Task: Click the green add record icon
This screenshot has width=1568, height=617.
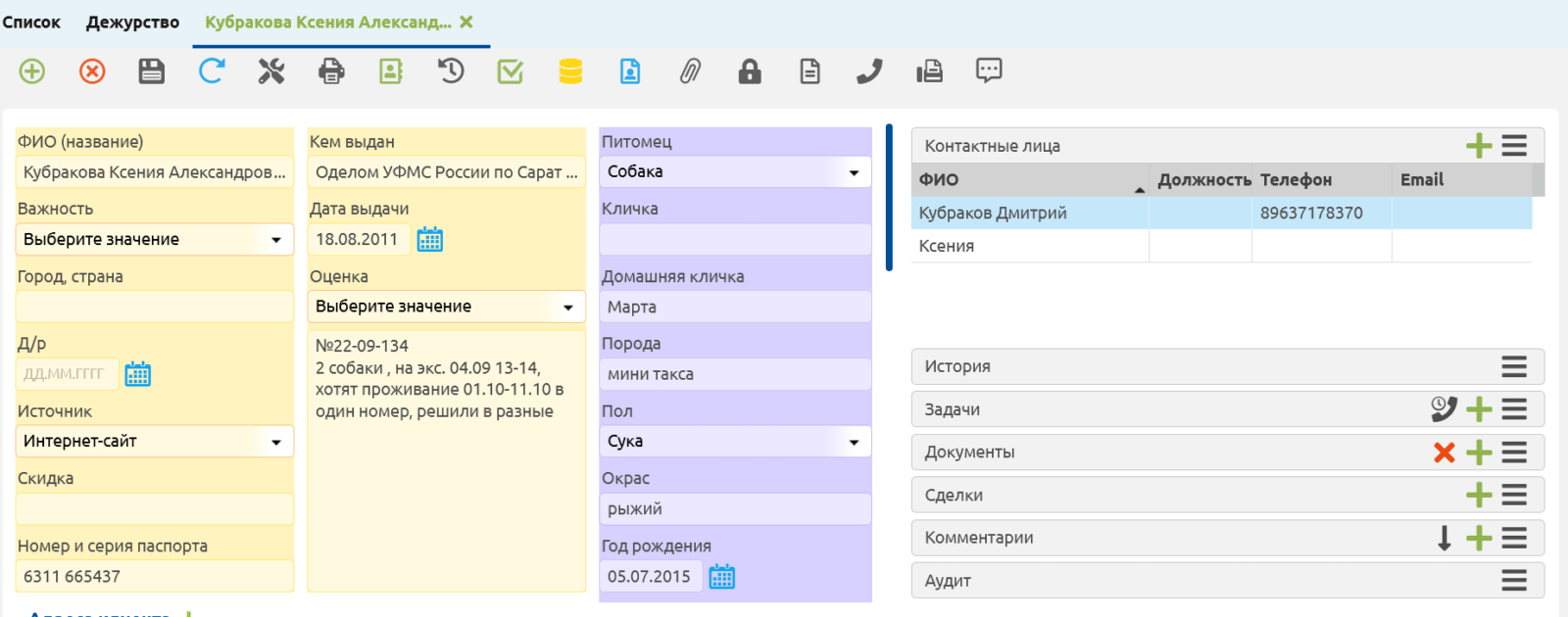Action: [32, 71]
